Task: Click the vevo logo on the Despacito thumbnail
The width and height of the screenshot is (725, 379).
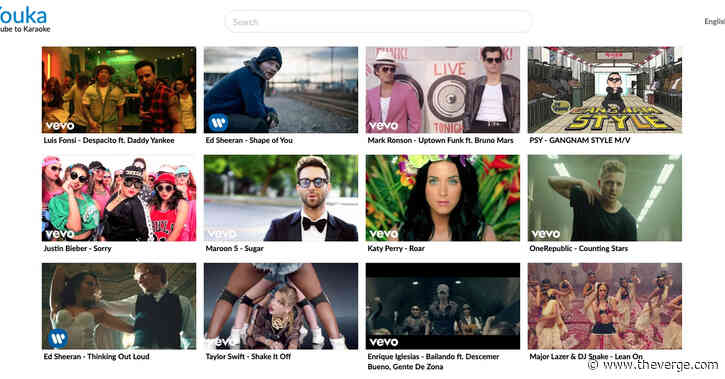Action: point(60,126)
